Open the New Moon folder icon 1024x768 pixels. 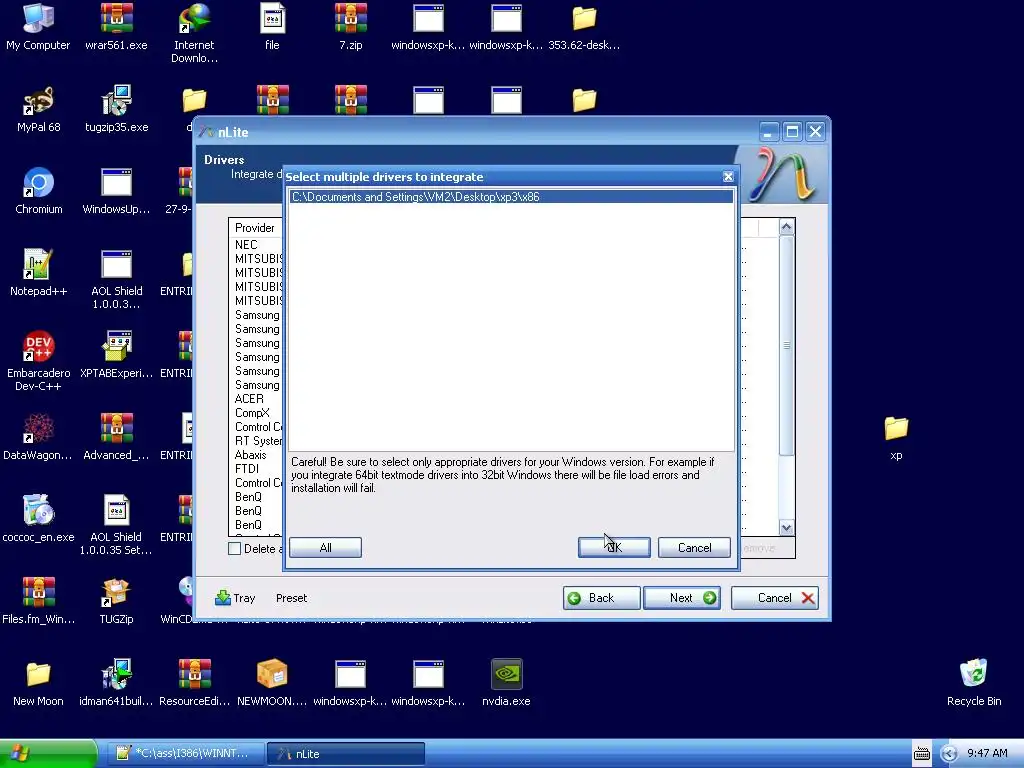point(39,683)
